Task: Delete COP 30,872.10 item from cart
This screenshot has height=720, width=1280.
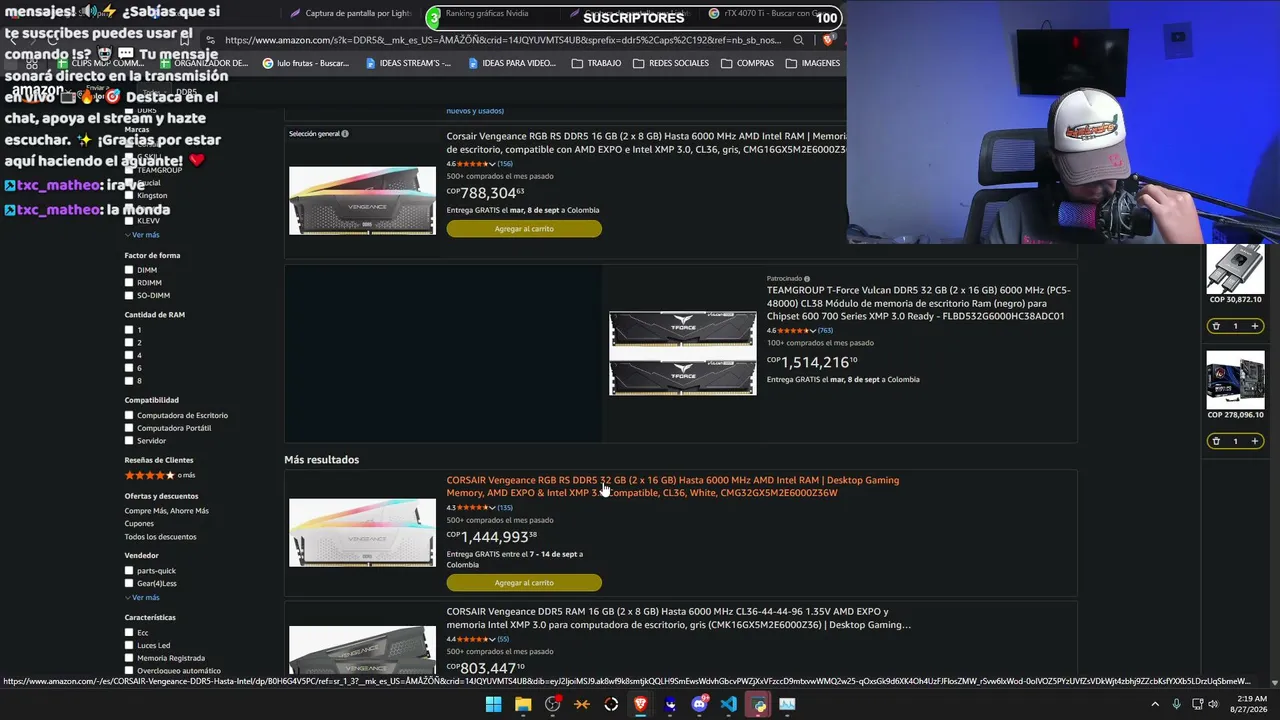Action: click(x=1216, y=326)
